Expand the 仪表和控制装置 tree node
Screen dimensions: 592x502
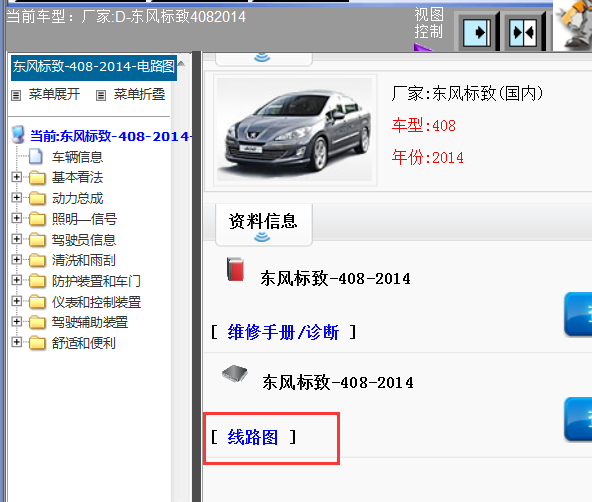pos(16,301)
